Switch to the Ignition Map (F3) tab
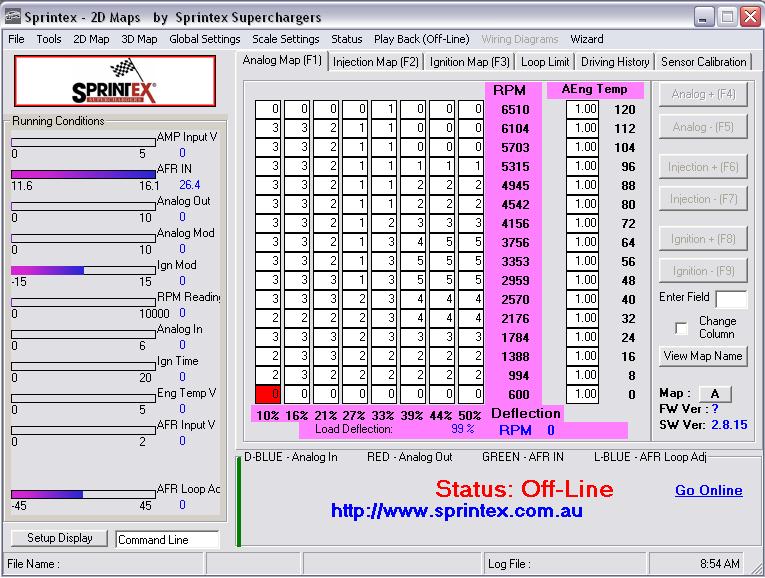This screenshot has width=765, height=578. click(469, 62)
